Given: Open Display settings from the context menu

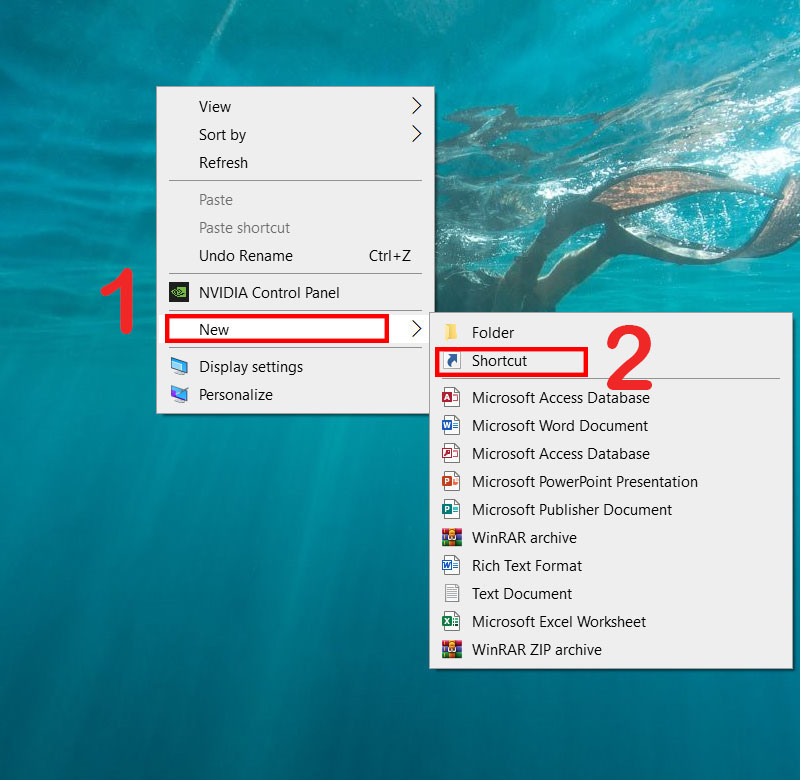Looking at the screenshot, I should [x=295, y=366].
